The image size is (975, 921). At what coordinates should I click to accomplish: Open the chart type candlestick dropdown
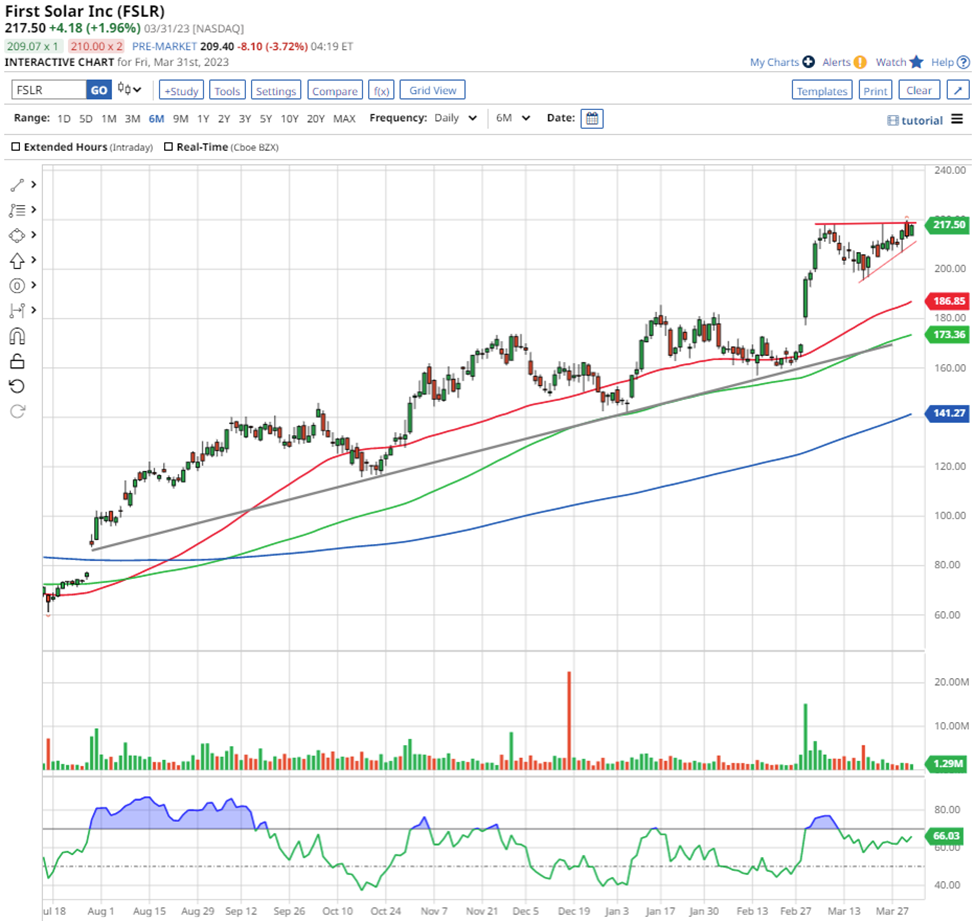[129, 90]
